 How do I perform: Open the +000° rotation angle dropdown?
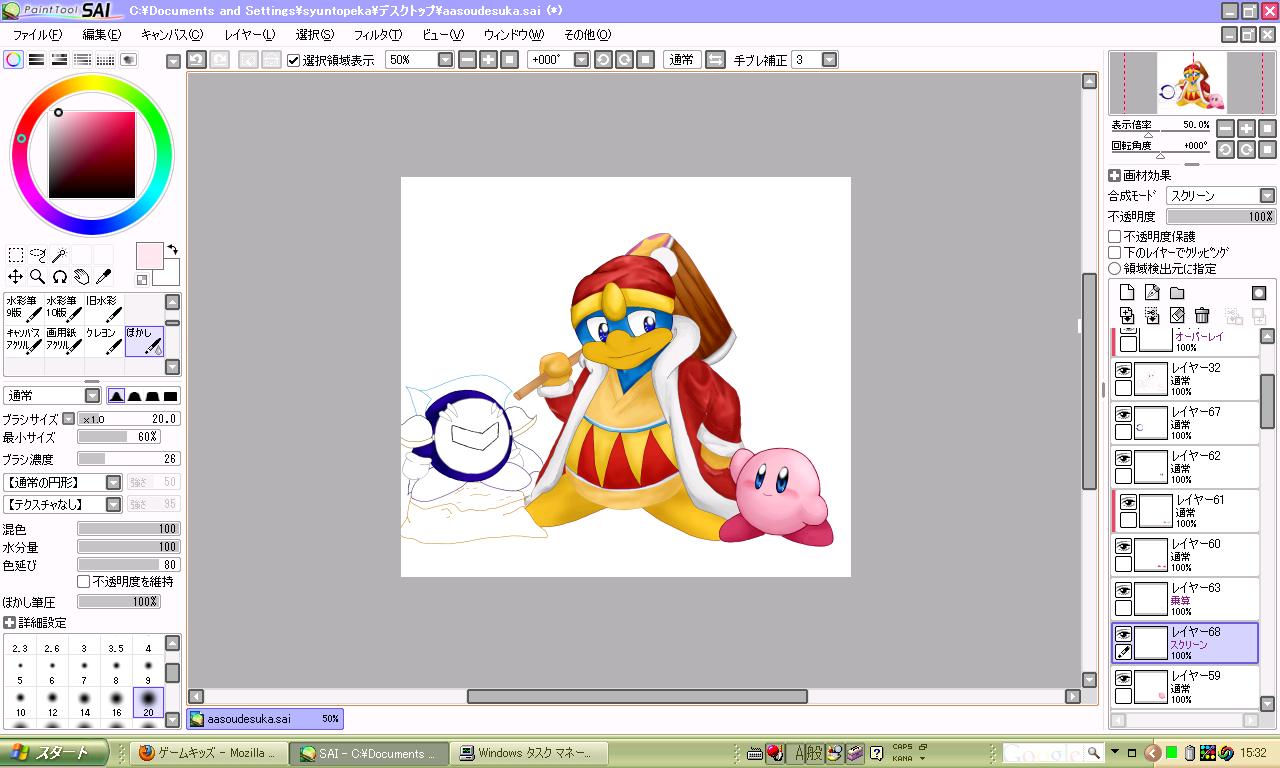click(581, 60)
